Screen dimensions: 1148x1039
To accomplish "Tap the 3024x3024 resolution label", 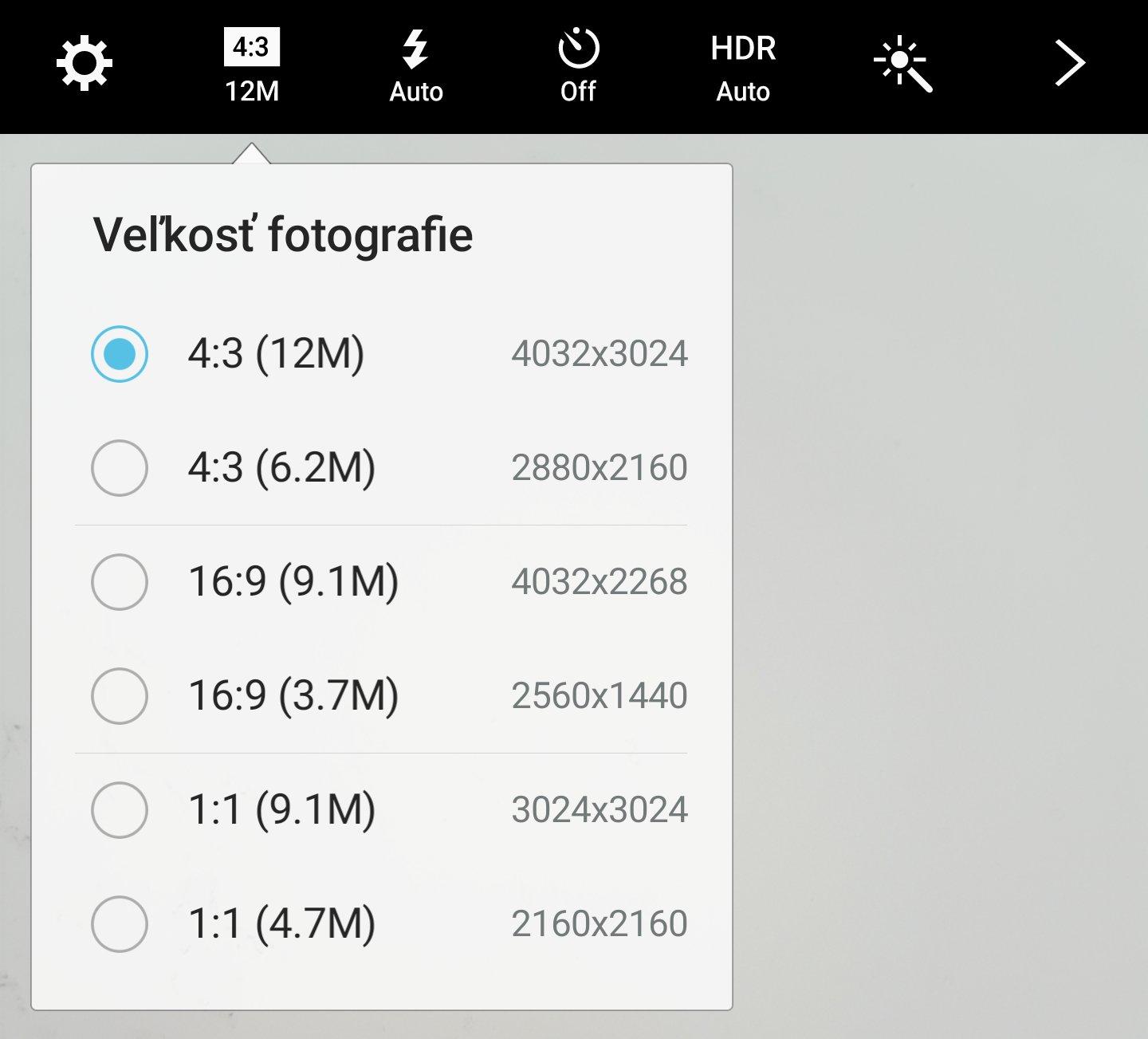I will [599, 810].
